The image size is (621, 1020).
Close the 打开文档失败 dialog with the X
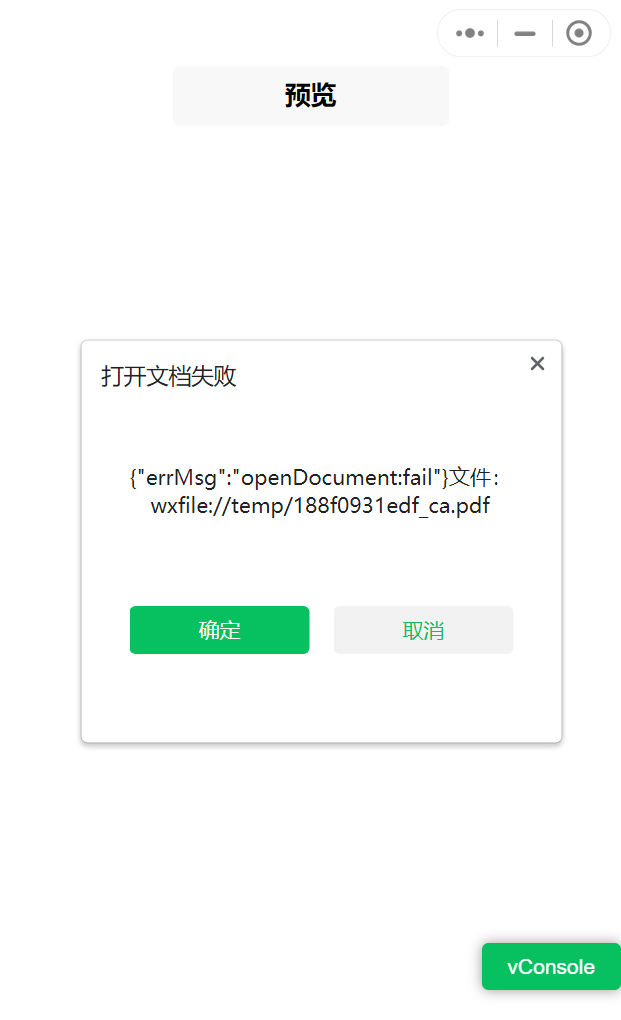pyautogui.click(x=537, y=364)
